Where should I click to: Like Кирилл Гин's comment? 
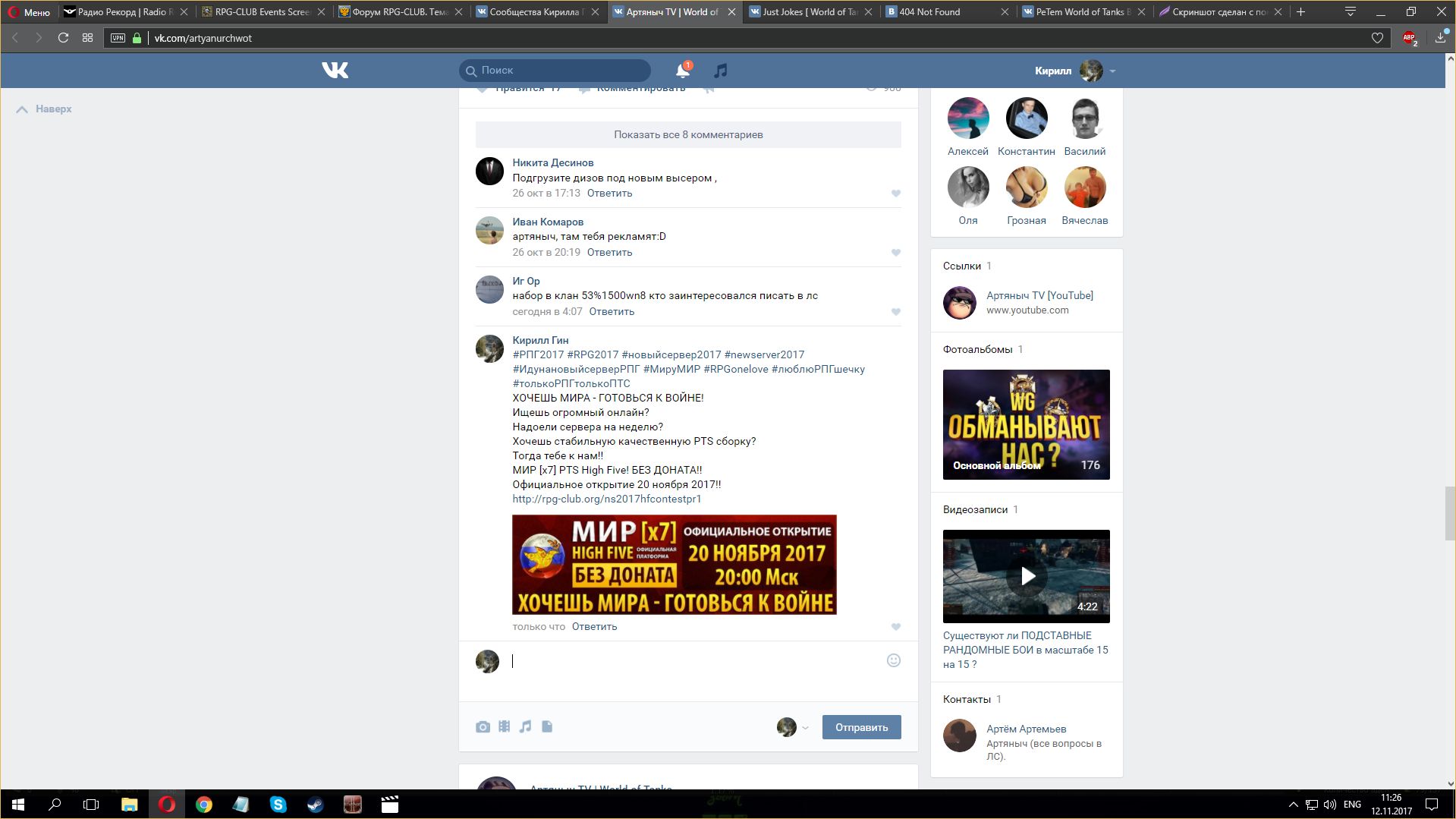(x=896, y=627)
